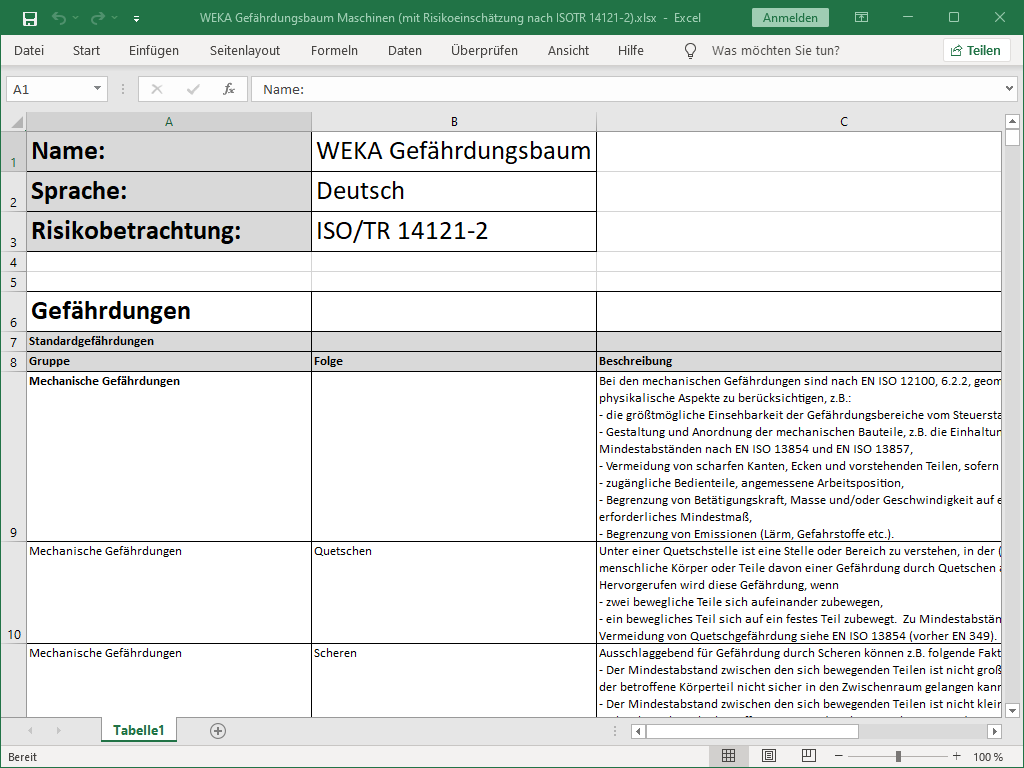Switch to Page Layout view
The width and height of the screenshot is (1024, 768).
click(769, 757)
